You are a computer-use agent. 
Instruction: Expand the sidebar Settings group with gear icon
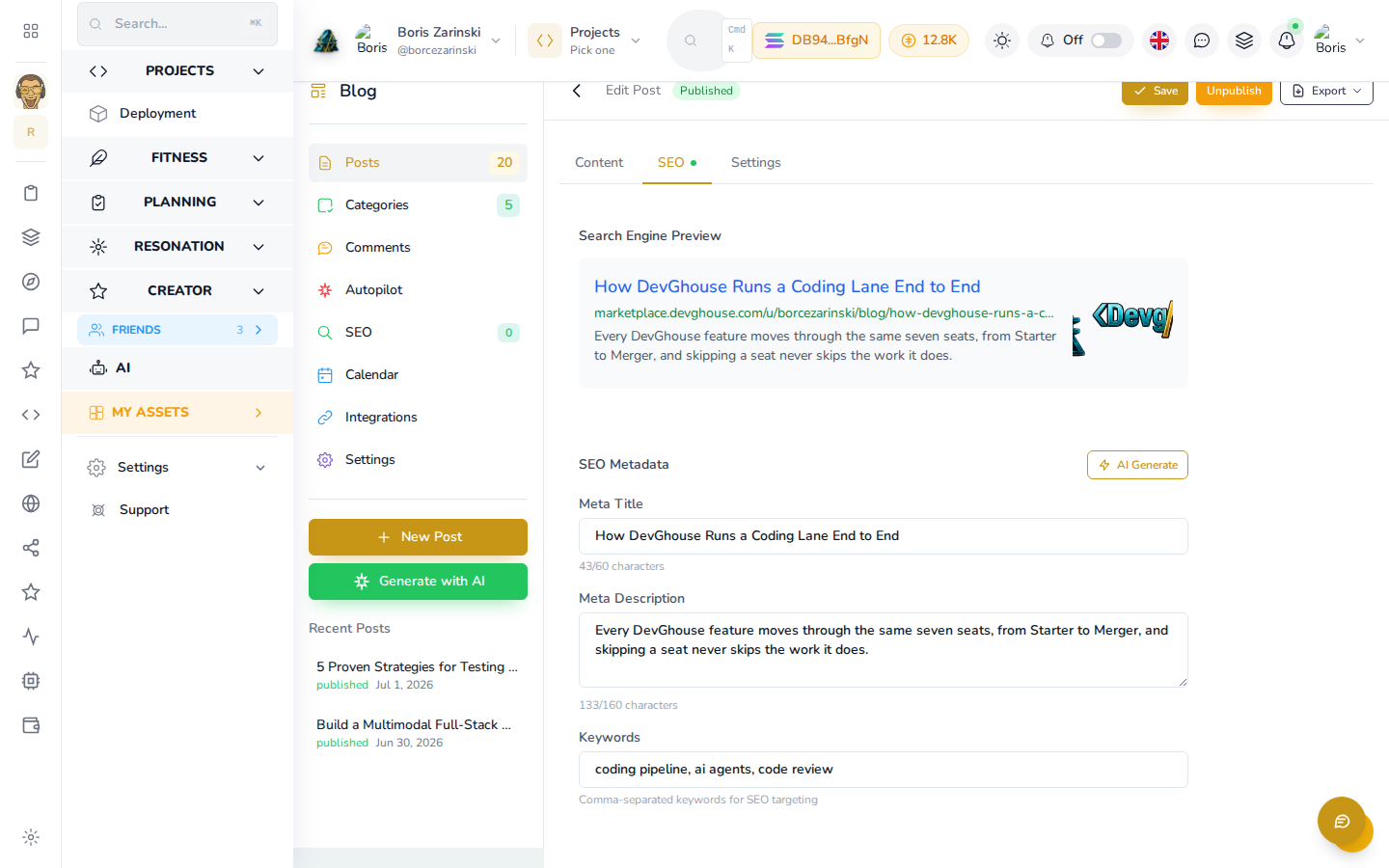coord(177,468)
